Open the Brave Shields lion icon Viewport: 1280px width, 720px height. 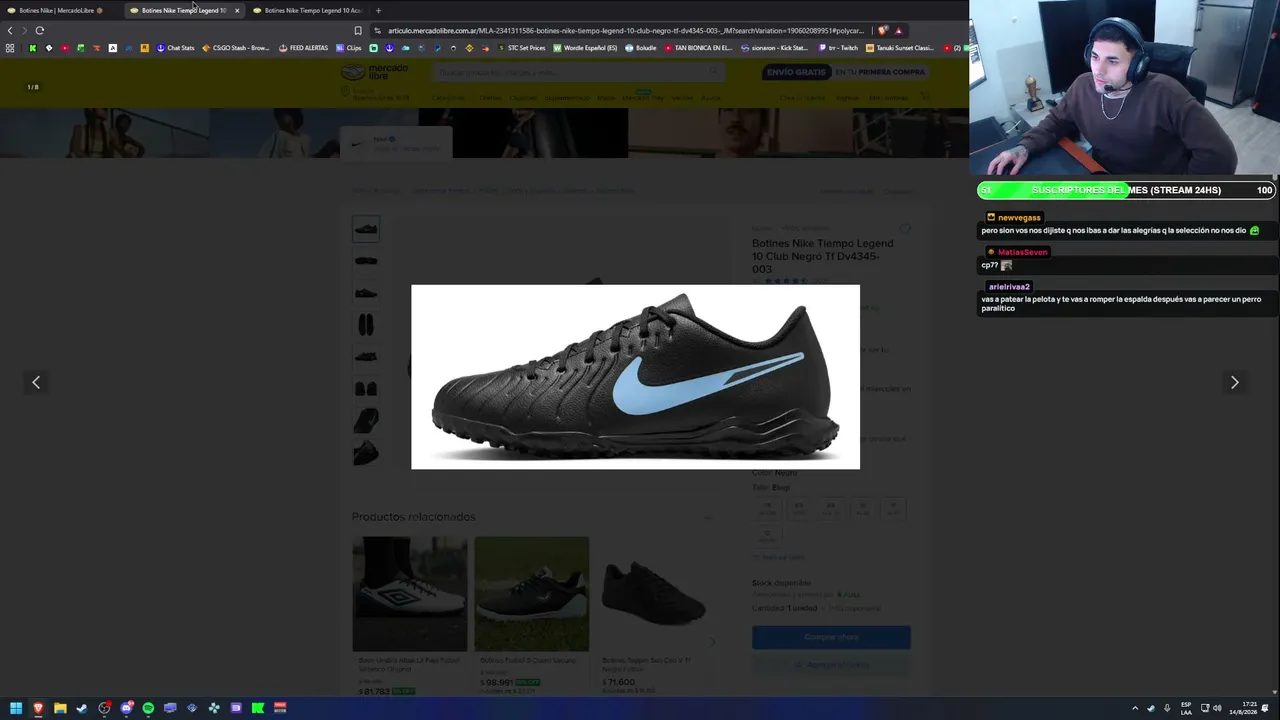883,30
